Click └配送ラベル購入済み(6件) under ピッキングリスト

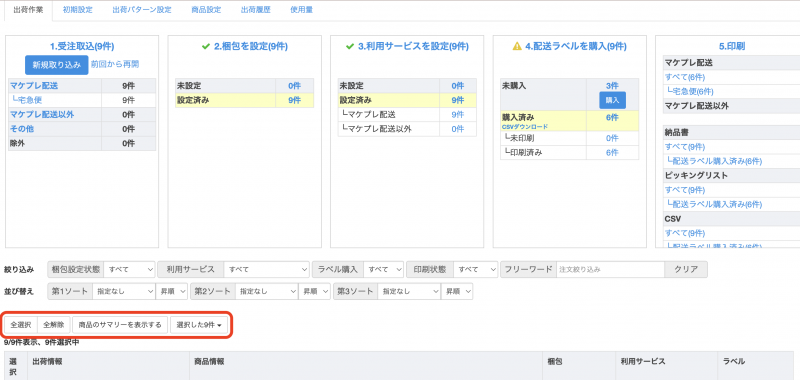click(x=714, y=204)
